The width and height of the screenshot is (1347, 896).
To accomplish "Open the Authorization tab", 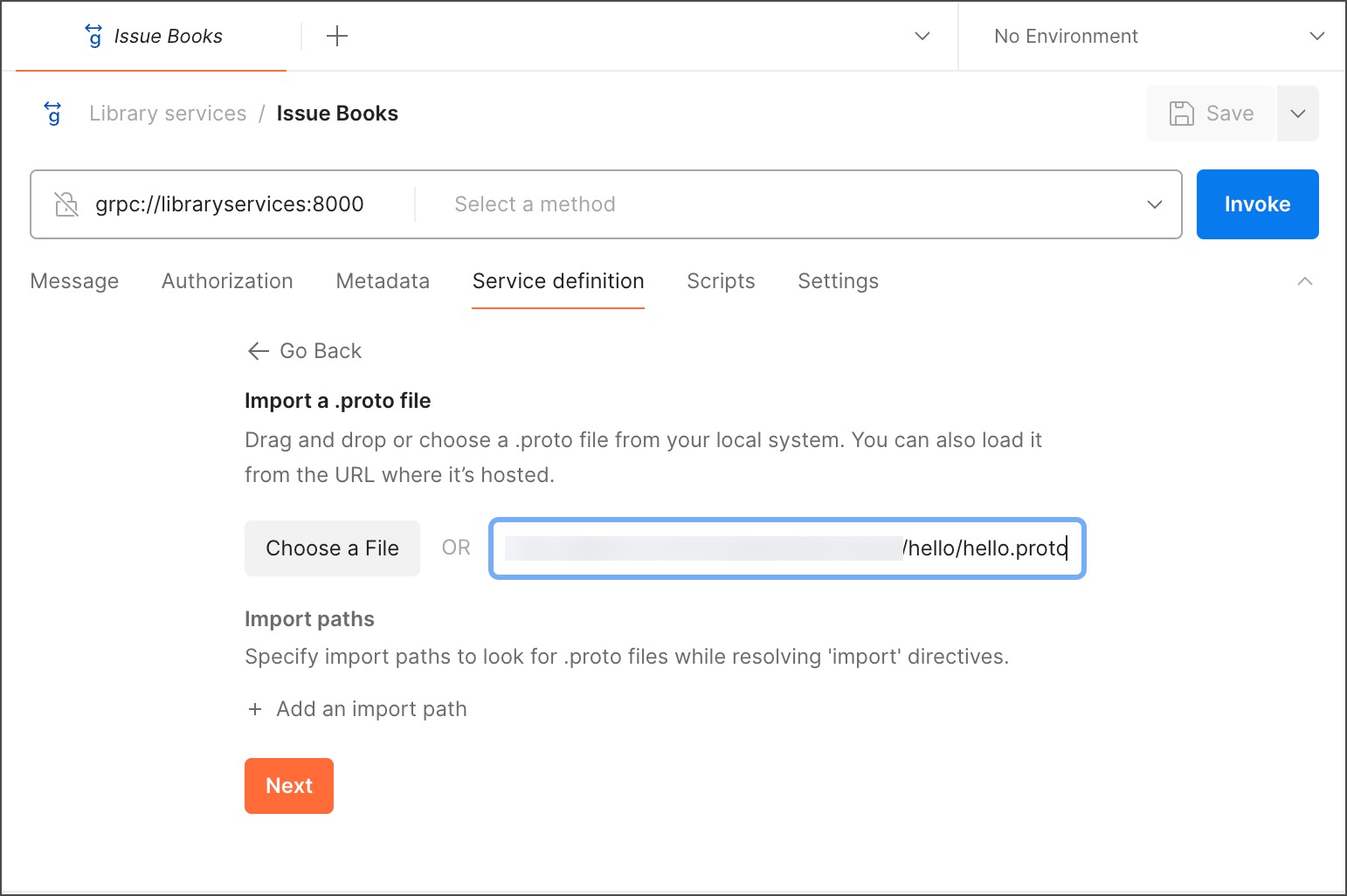I will point(226,280).
